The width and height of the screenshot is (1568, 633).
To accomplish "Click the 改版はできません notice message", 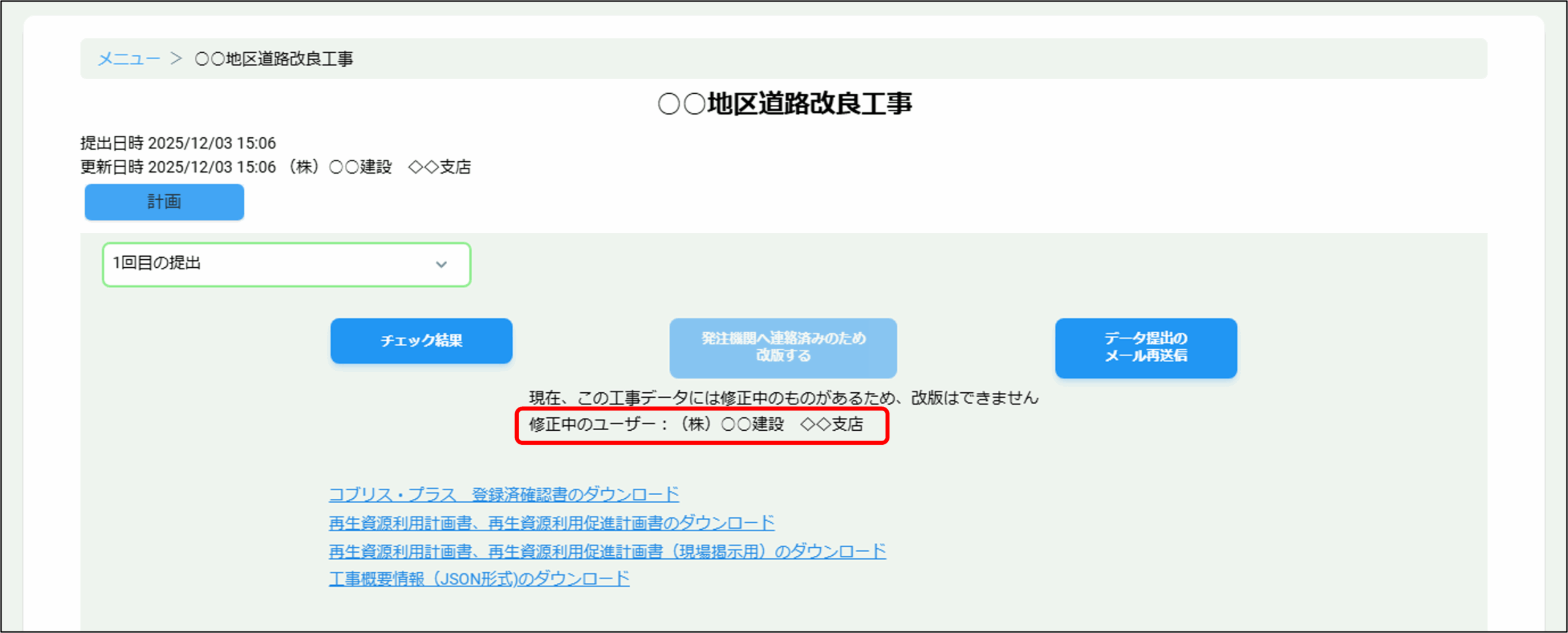I will 783,398.
